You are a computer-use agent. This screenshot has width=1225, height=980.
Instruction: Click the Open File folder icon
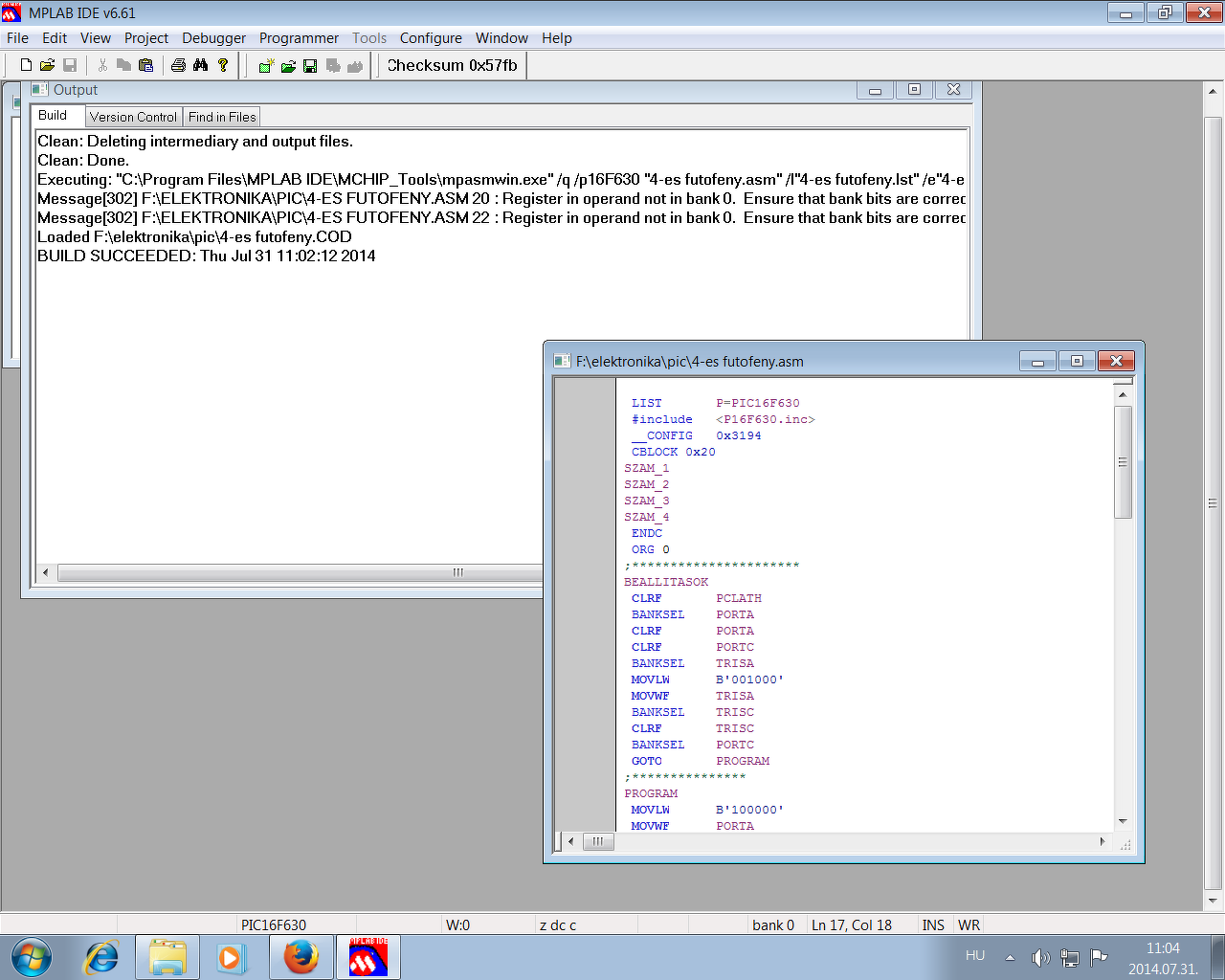click(x=47, y=65)
